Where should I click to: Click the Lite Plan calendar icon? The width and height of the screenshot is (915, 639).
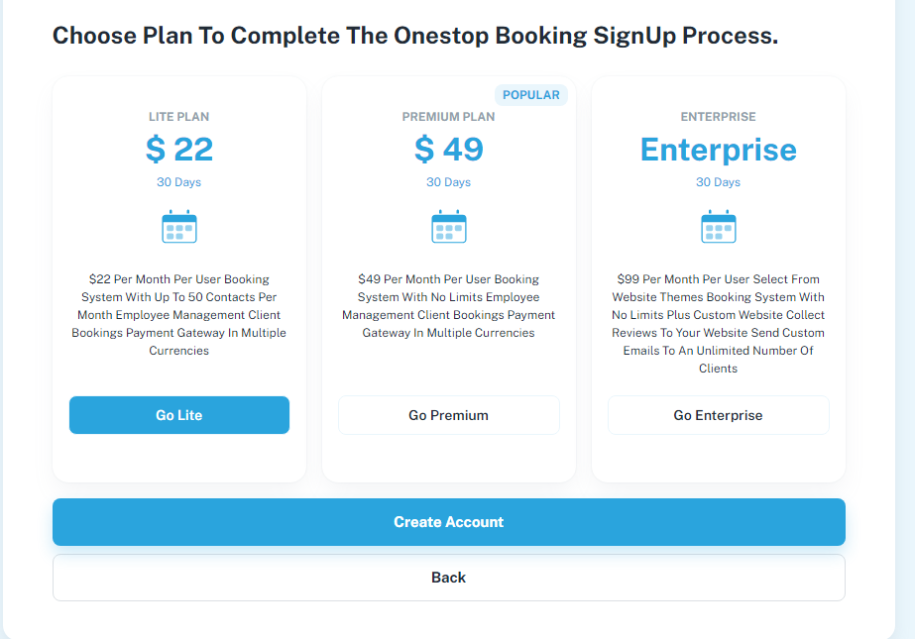click(179, 227)
